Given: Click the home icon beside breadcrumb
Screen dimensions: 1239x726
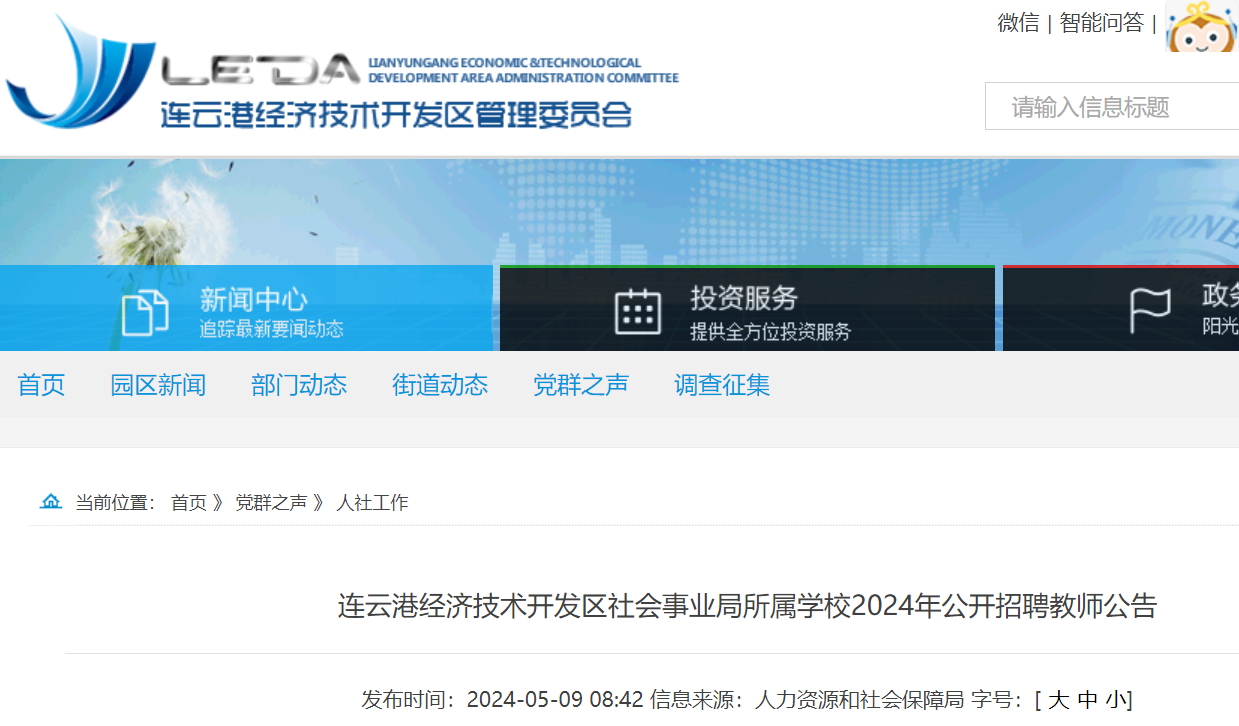Looking at the screenshot, I should coord(51,502).
